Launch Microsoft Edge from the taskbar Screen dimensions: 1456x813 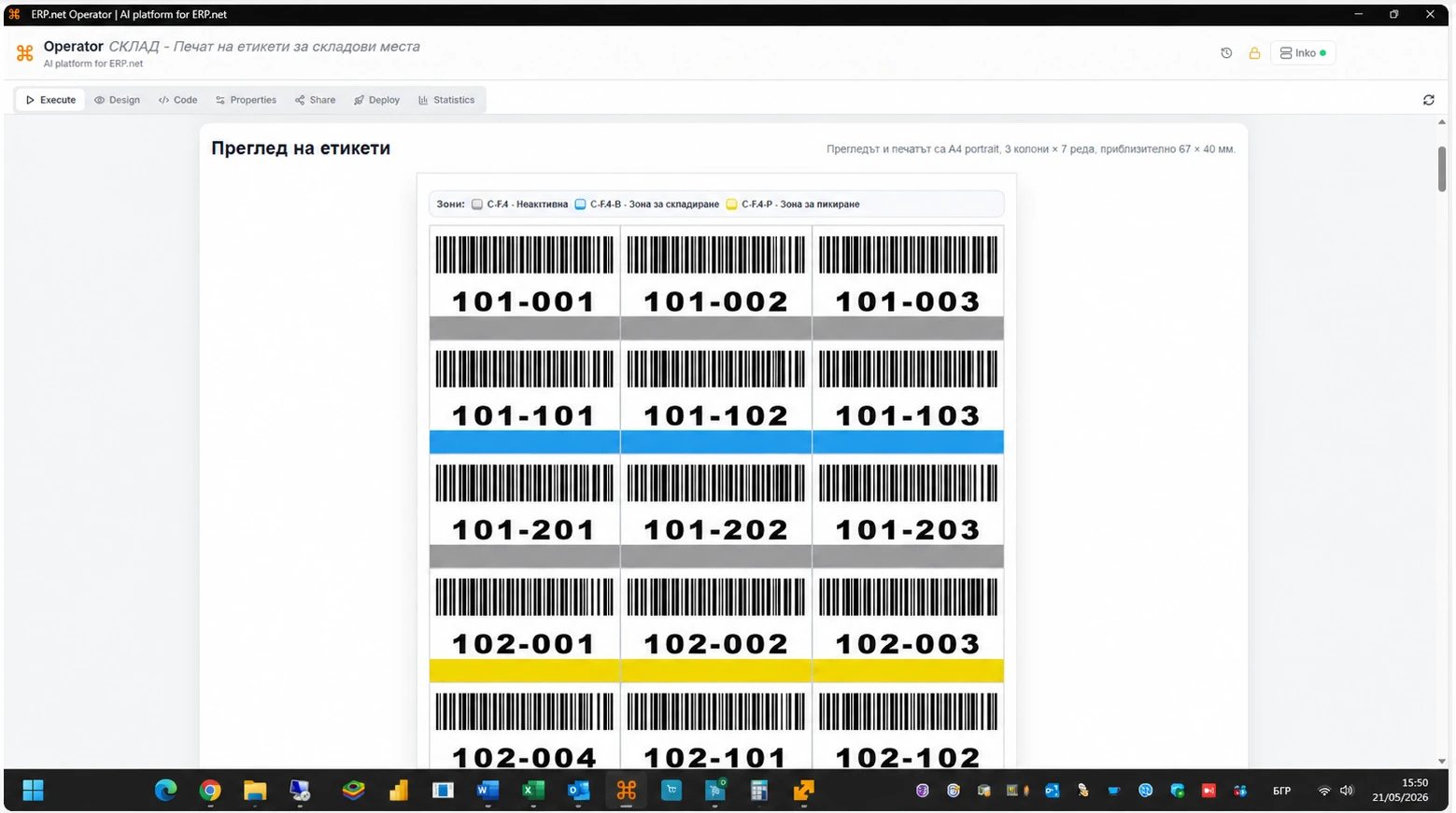[x=165, y=791]
